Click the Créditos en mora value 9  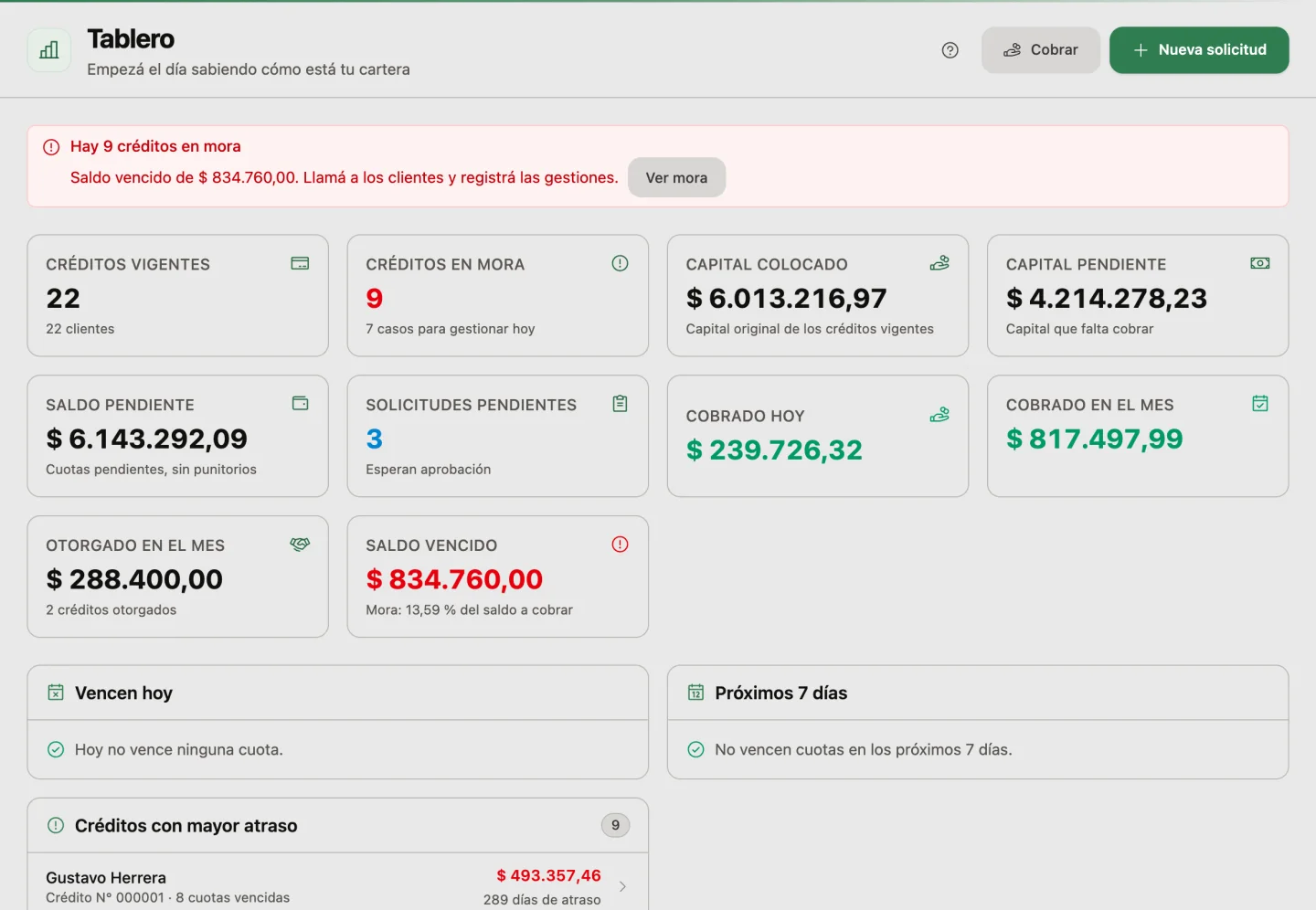[x=374, y=298]
